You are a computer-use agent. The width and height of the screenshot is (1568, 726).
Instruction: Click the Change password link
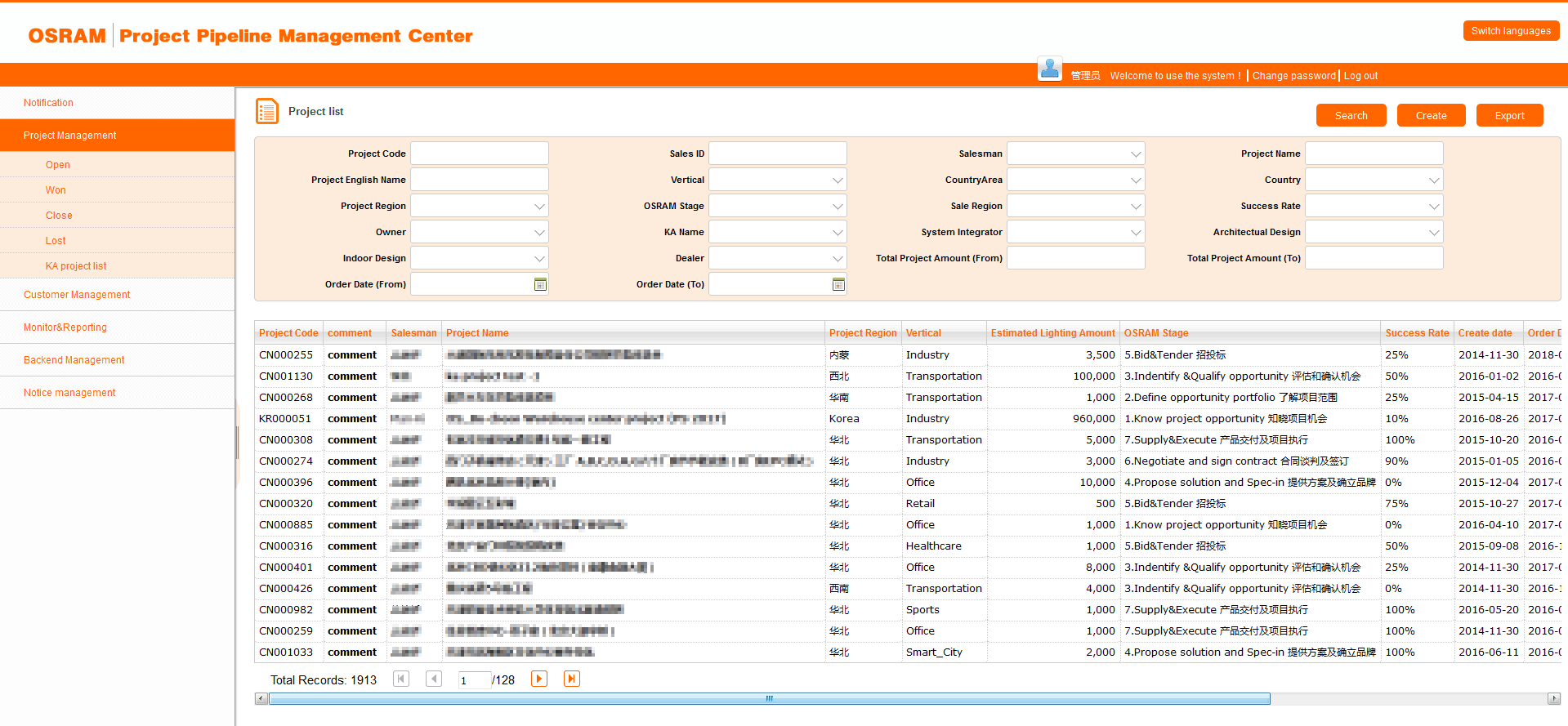click(x=1294, y=76)
